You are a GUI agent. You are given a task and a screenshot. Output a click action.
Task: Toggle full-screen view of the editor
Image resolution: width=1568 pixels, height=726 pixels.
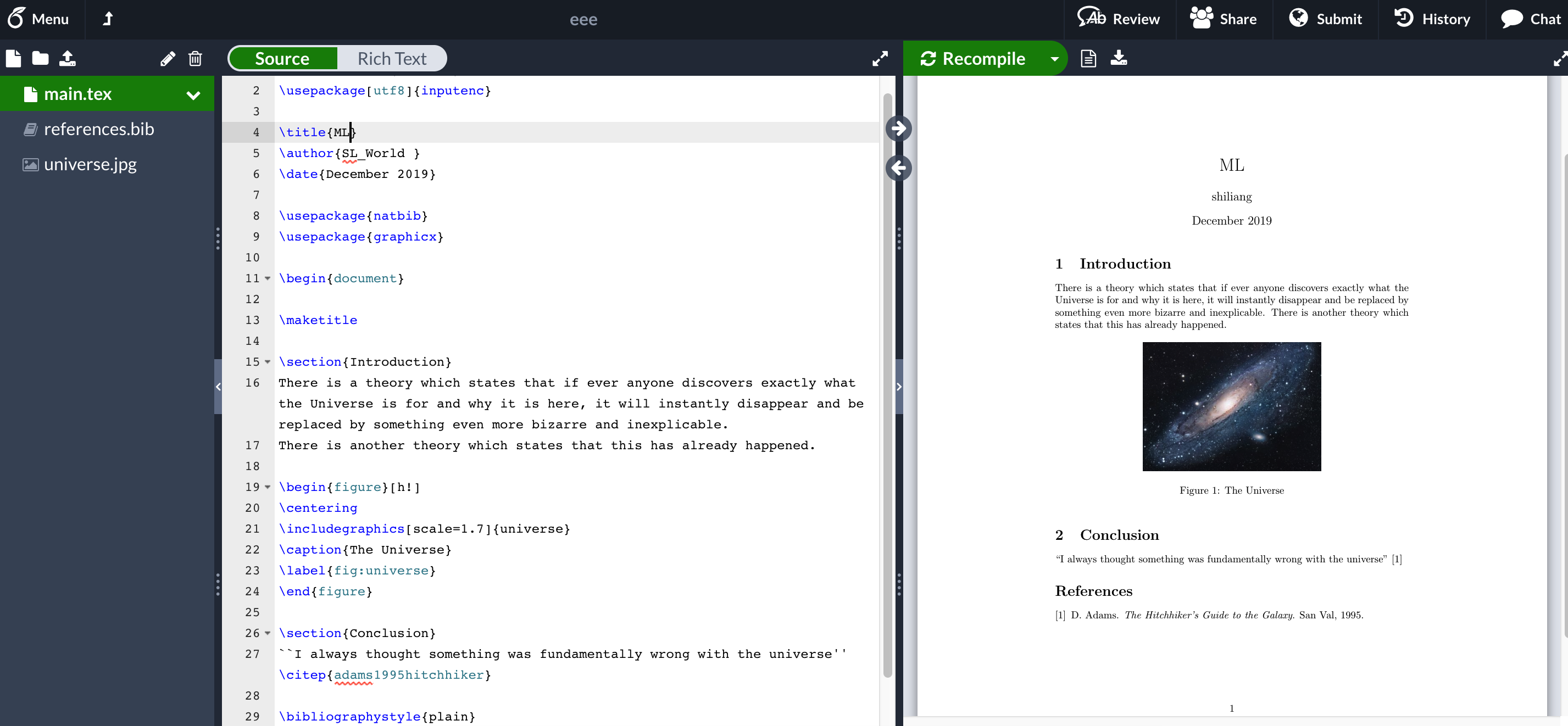point(880,58)
